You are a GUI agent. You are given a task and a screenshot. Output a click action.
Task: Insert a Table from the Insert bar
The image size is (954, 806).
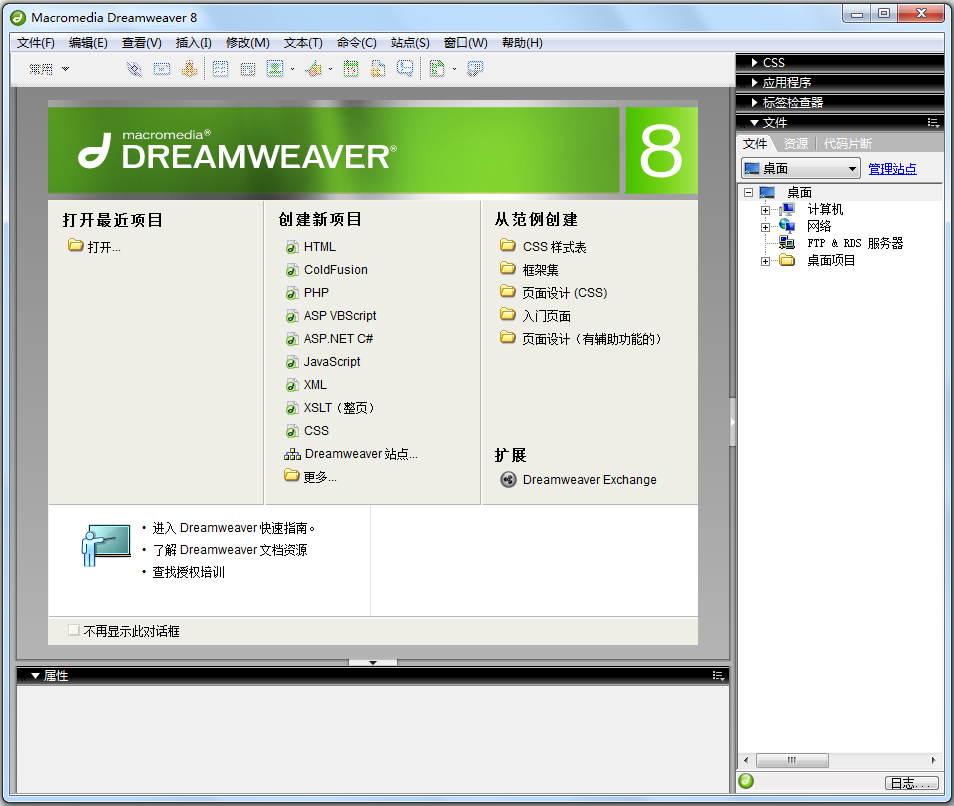pos(220,68)
